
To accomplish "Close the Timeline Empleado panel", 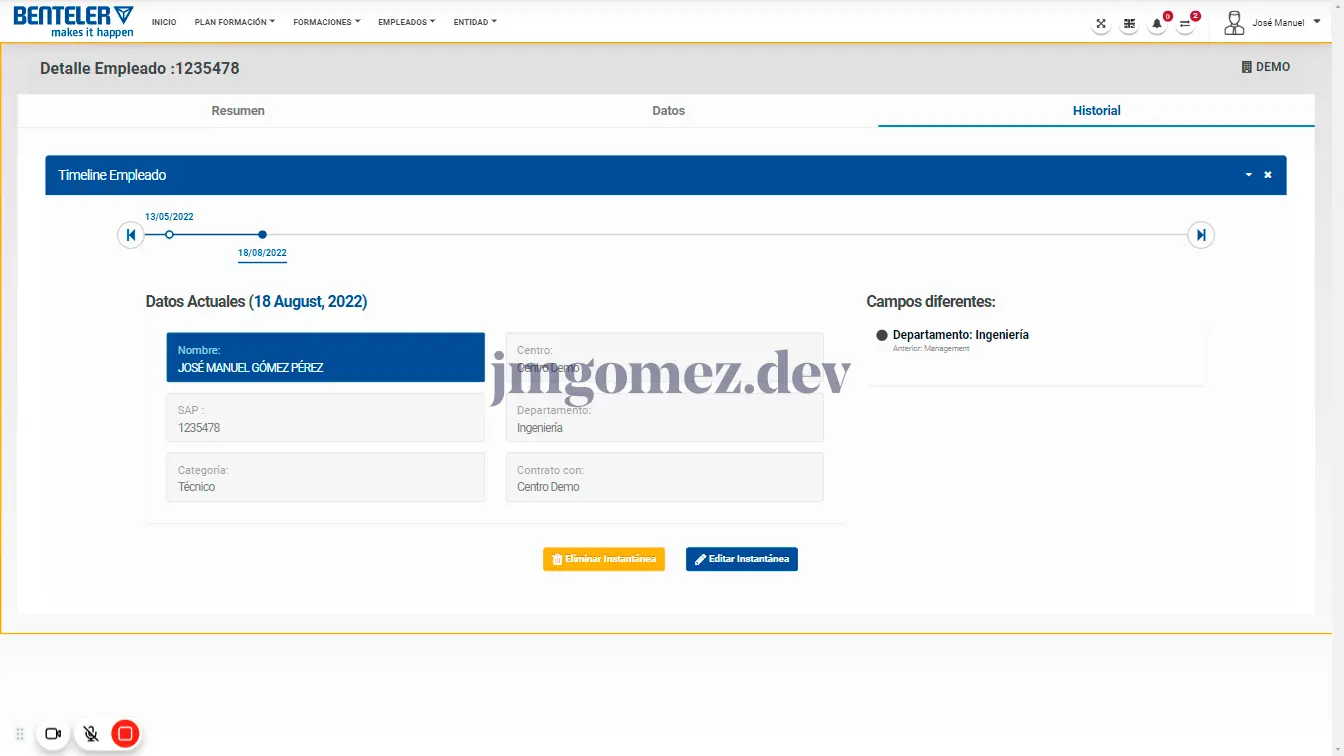I will tap(1268, 175).
